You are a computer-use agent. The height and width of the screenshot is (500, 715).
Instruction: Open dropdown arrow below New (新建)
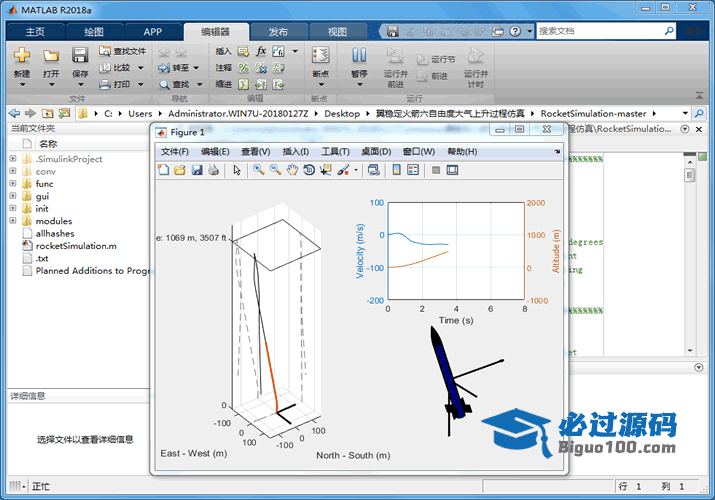(x=22, y=84)
